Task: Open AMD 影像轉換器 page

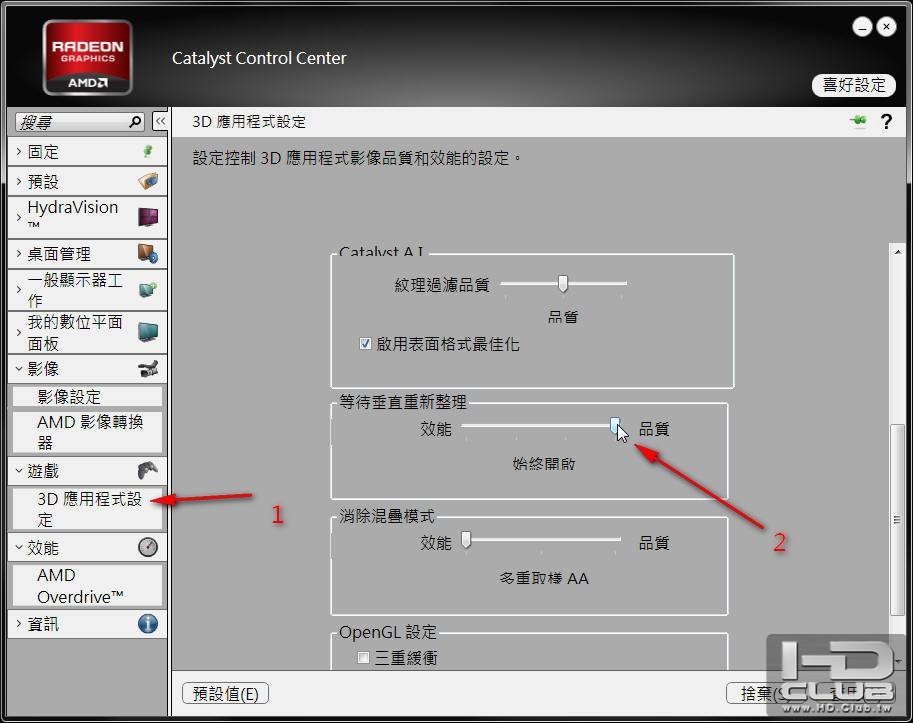Action: (x=87, y=432)
